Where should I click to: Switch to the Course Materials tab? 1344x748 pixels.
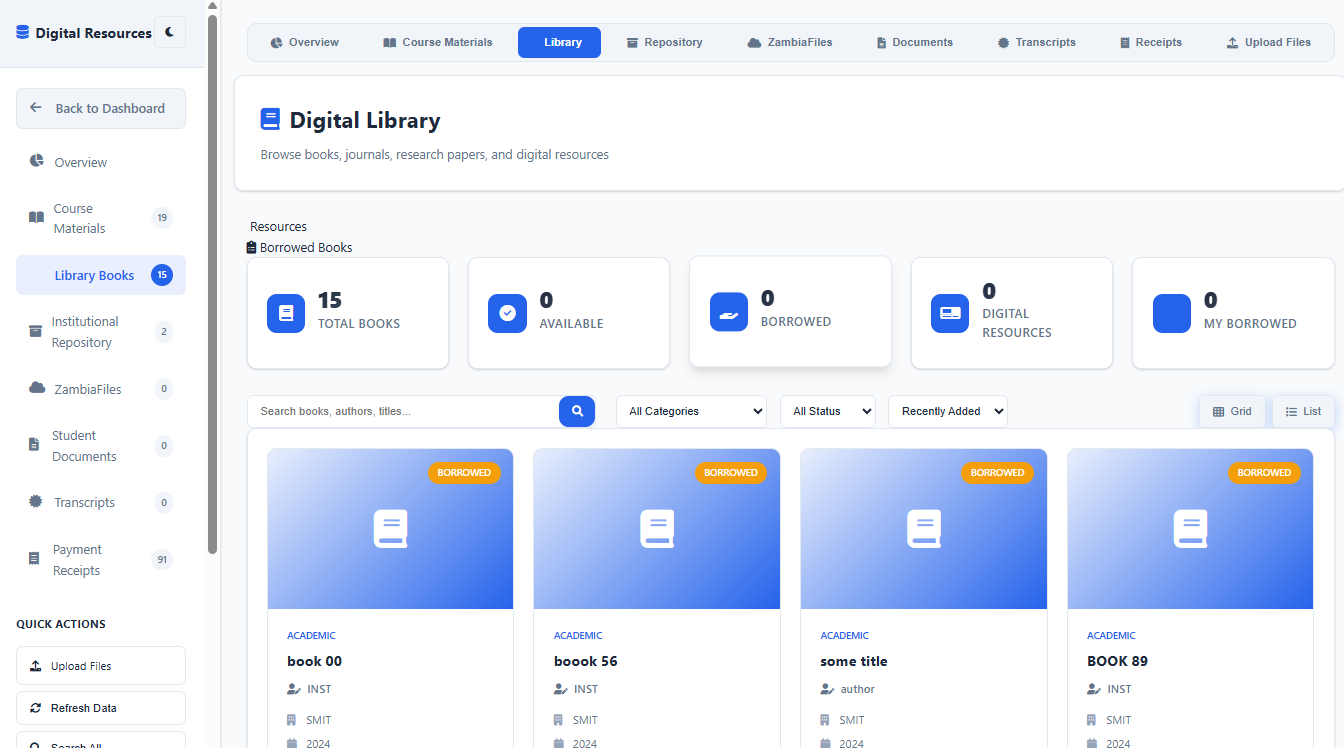tap(438, 42)
